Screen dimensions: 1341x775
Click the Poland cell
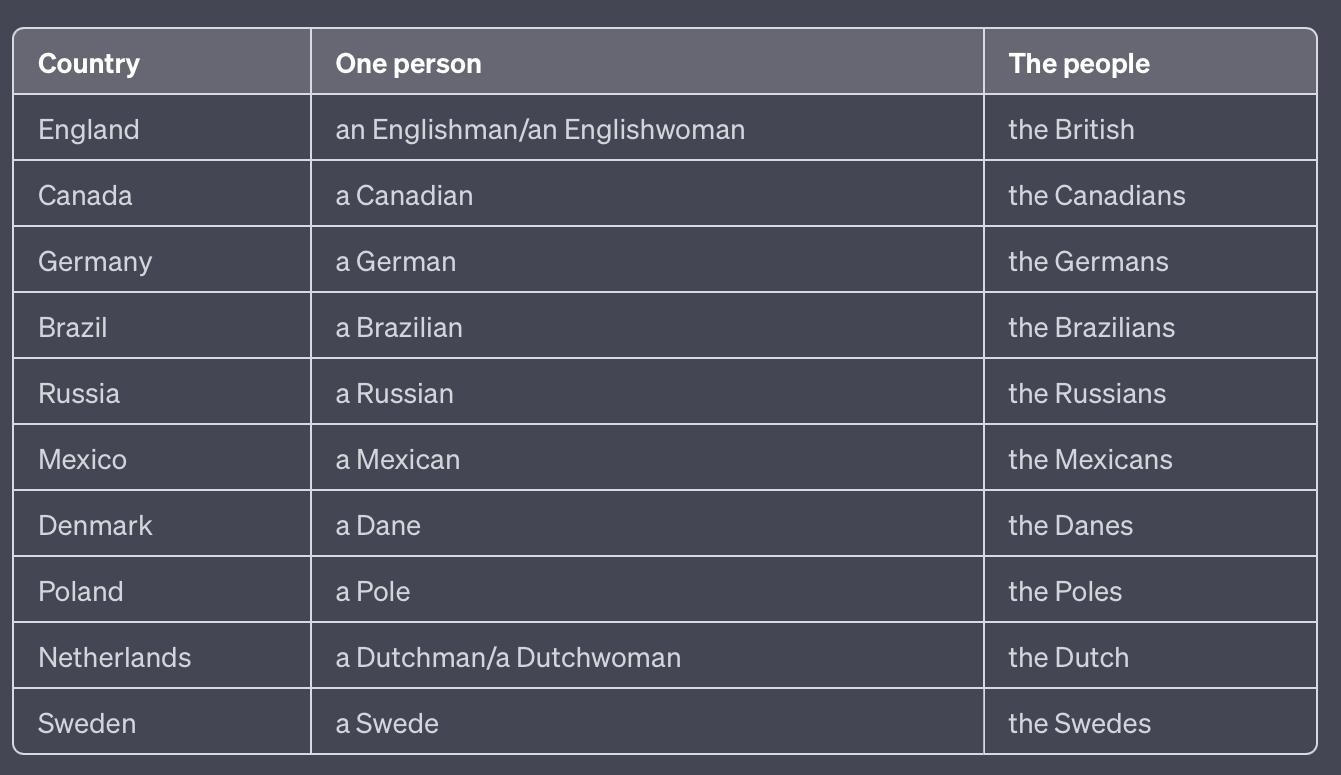pos(162,590)
